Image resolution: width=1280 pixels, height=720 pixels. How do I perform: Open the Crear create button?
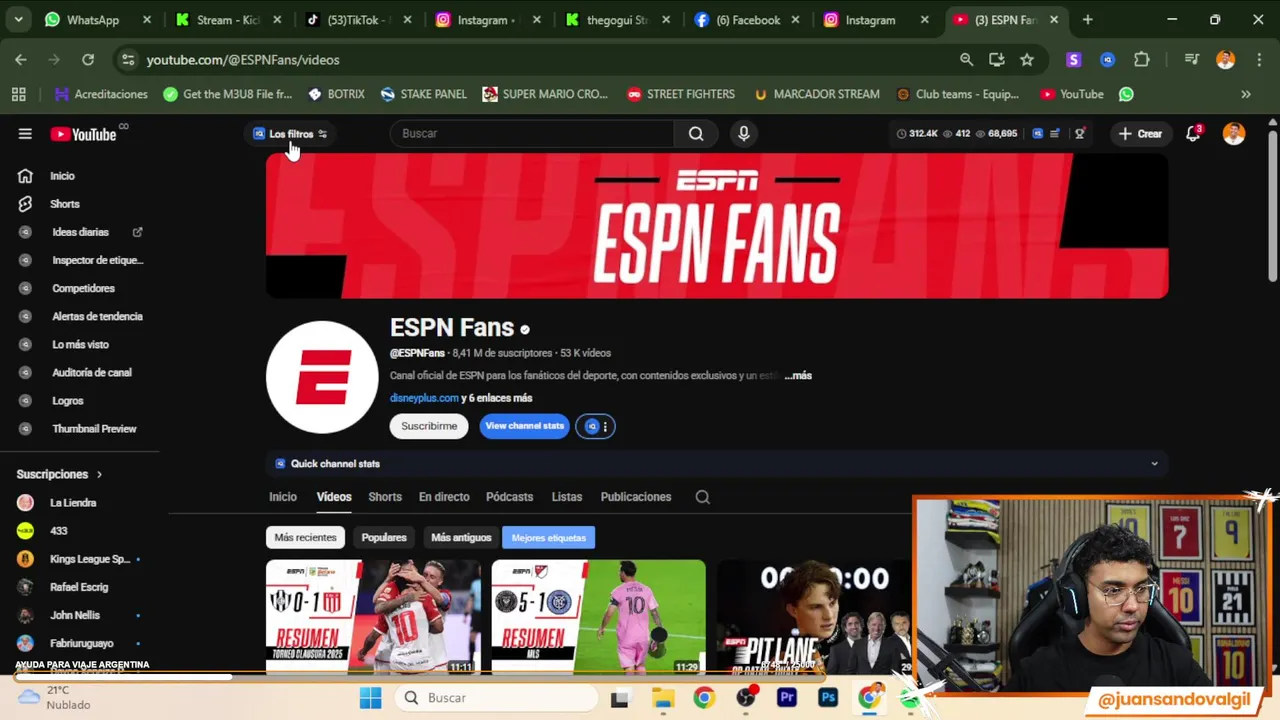(1140, 134)
